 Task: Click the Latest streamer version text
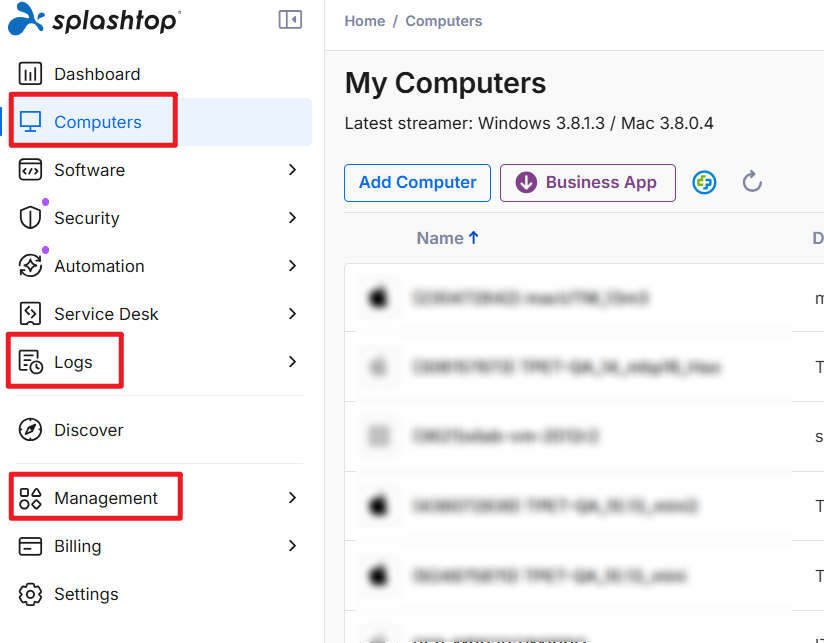[529, 123]
